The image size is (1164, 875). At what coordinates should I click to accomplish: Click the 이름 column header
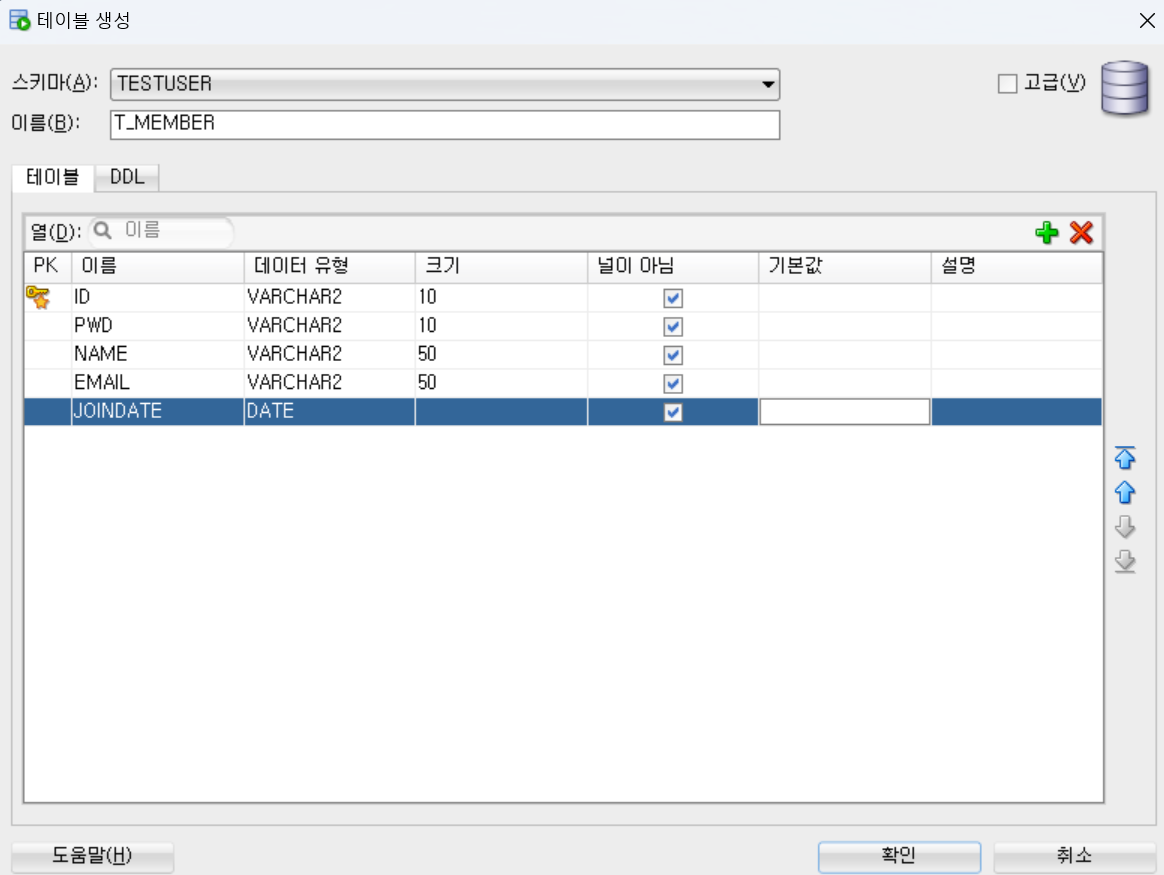click(157, 266)
